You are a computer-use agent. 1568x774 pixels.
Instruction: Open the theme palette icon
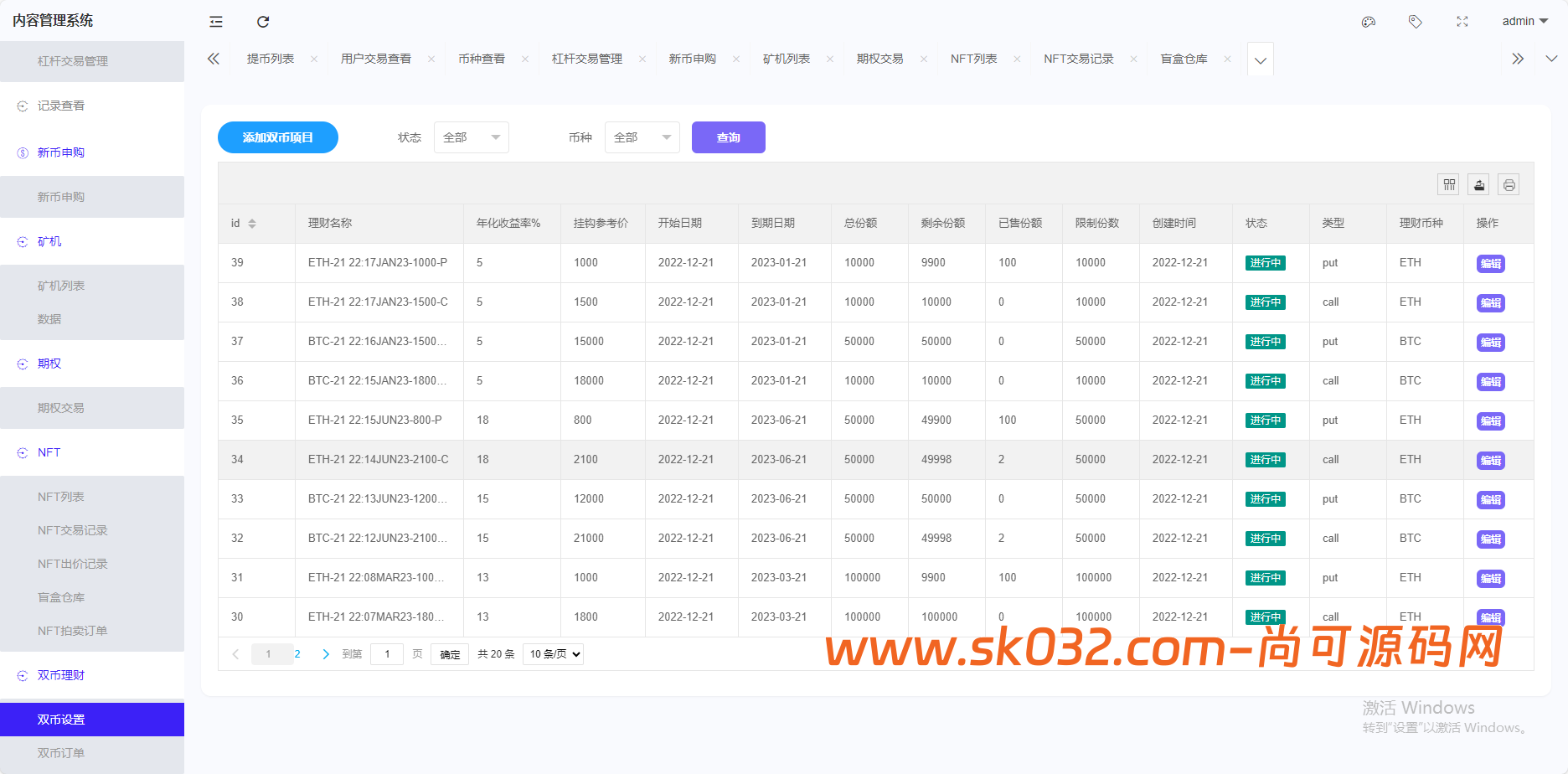click(1369, 22)
